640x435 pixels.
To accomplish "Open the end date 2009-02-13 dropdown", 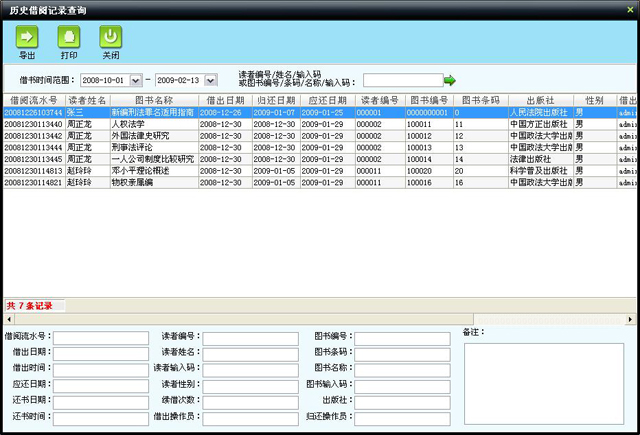I will click(x=209, y=80).
